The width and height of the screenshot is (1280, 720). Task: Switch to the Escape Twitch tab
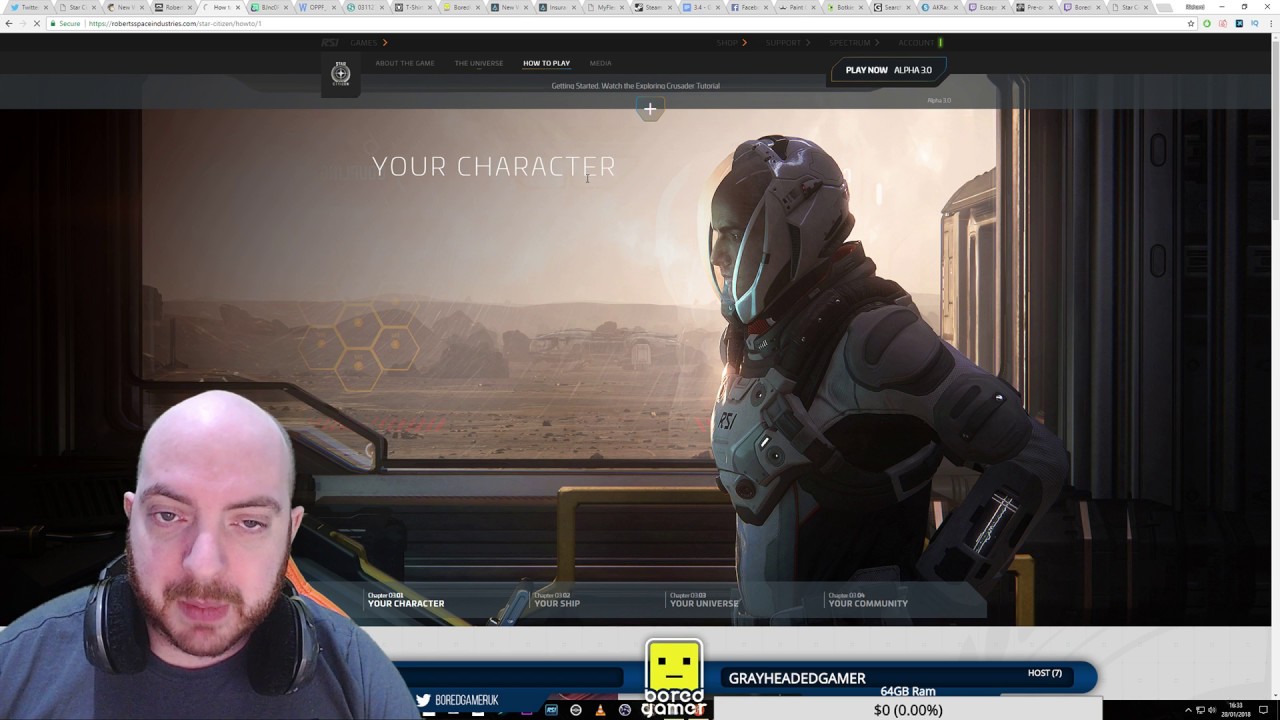pyautogui.click(x=988, y=7)
